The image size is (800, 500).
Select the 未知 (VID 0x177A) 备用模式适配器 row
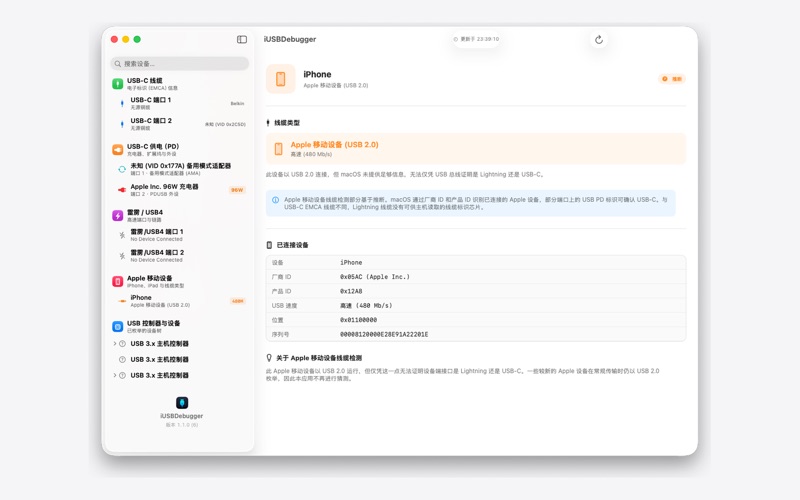[x=180, y=169]
